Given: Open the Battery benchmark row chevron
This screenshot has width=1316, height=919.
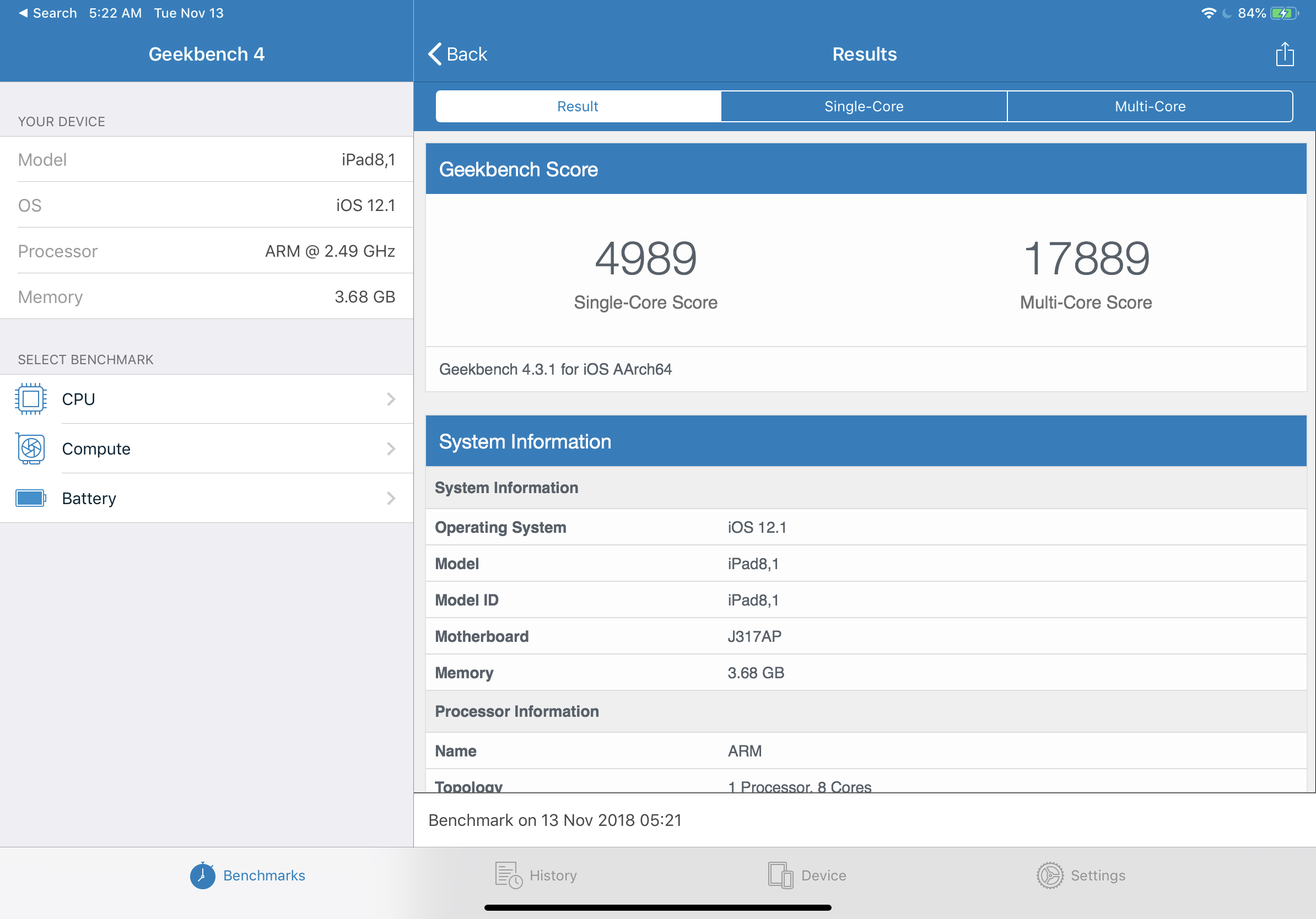Looking at the screenshot, I should click(391, 498).
